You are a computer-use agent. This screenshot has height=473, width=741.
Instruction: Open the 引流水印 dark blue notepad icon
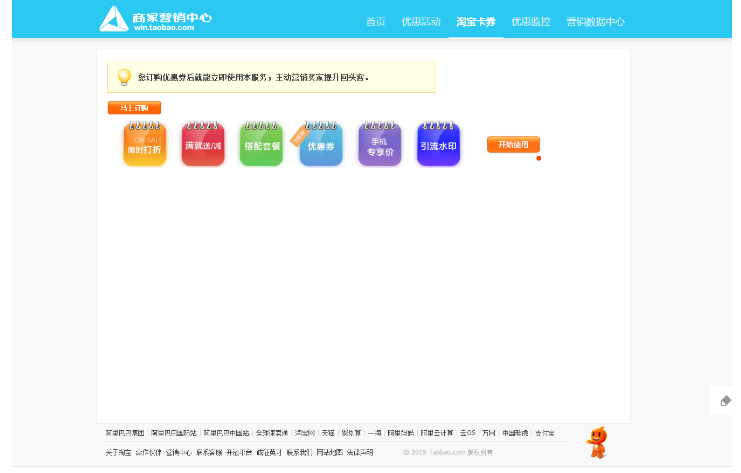click(439, 144)
